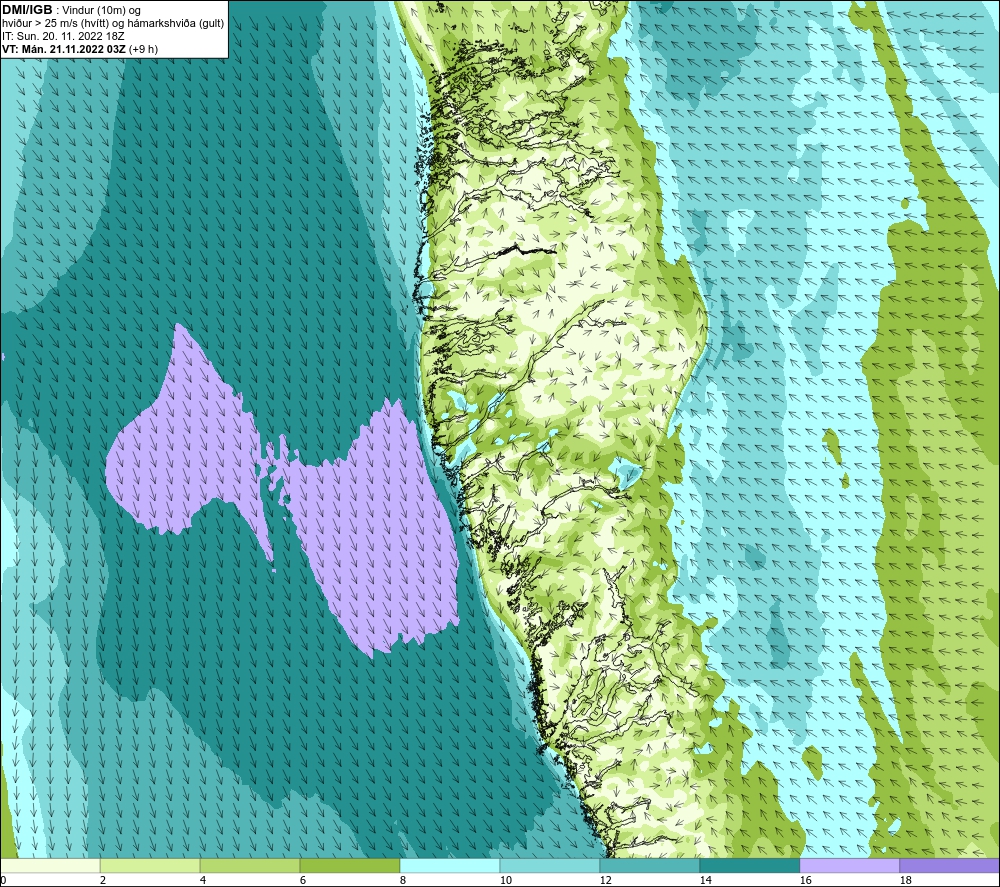Click the 'VT: Mán. 21.11.2022 03Z' line
Screen dimensions: 1000x887
[63, 48]
